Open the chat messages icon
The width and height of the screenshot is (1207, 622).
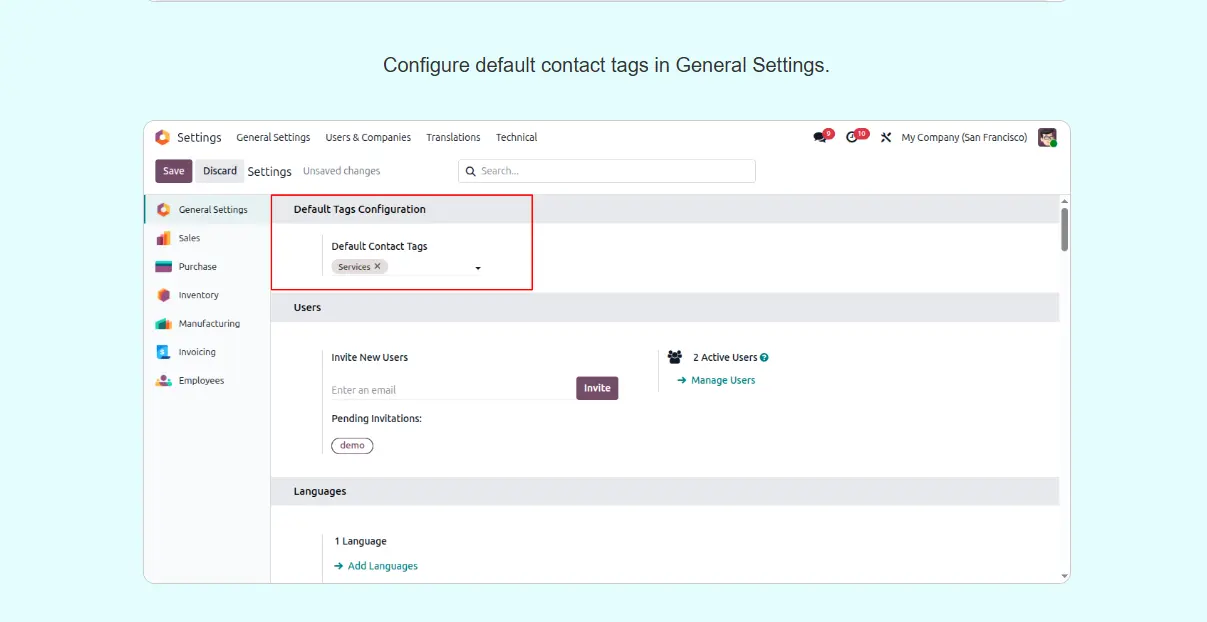pyautogui.click(x=820, y=137)
